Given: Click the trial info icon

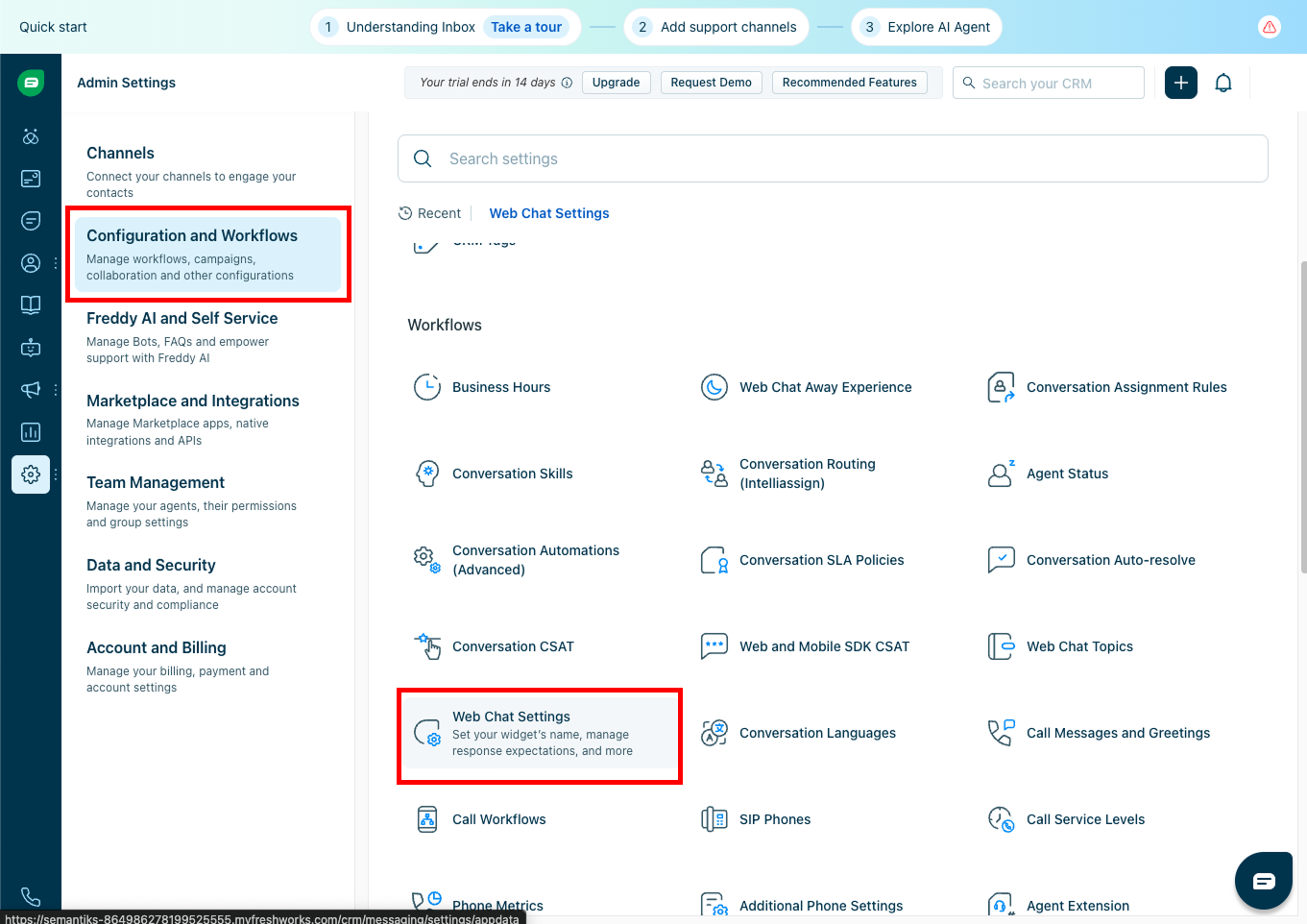Looking at the screenshot, I should (x=567, y=83).
